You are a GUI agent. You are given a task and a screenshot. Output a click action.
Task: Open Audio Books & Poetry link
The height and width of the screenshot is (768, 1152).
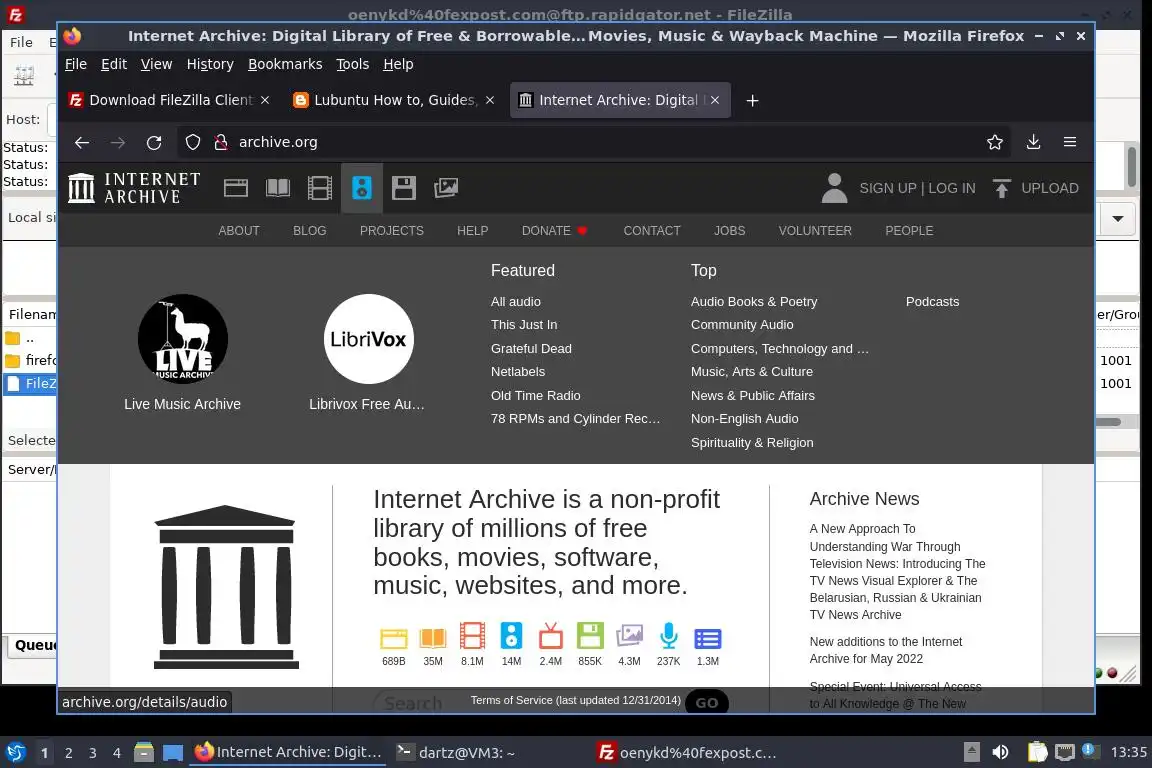click(754, 301)
